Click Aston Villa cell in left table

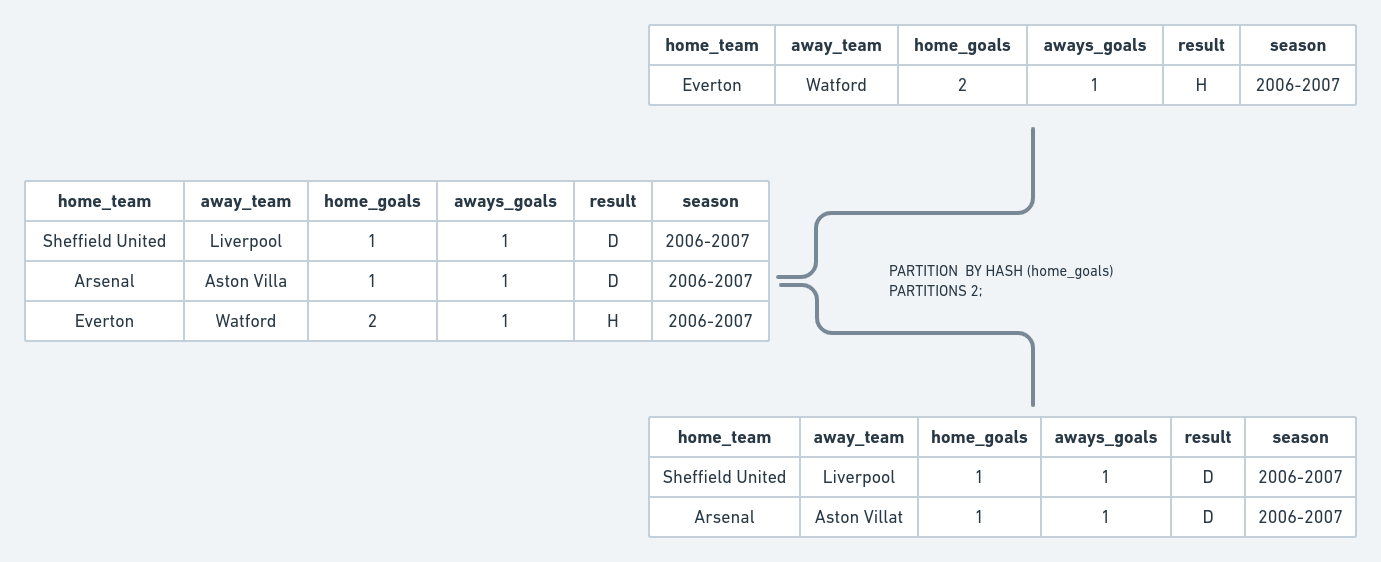point(246,281)
